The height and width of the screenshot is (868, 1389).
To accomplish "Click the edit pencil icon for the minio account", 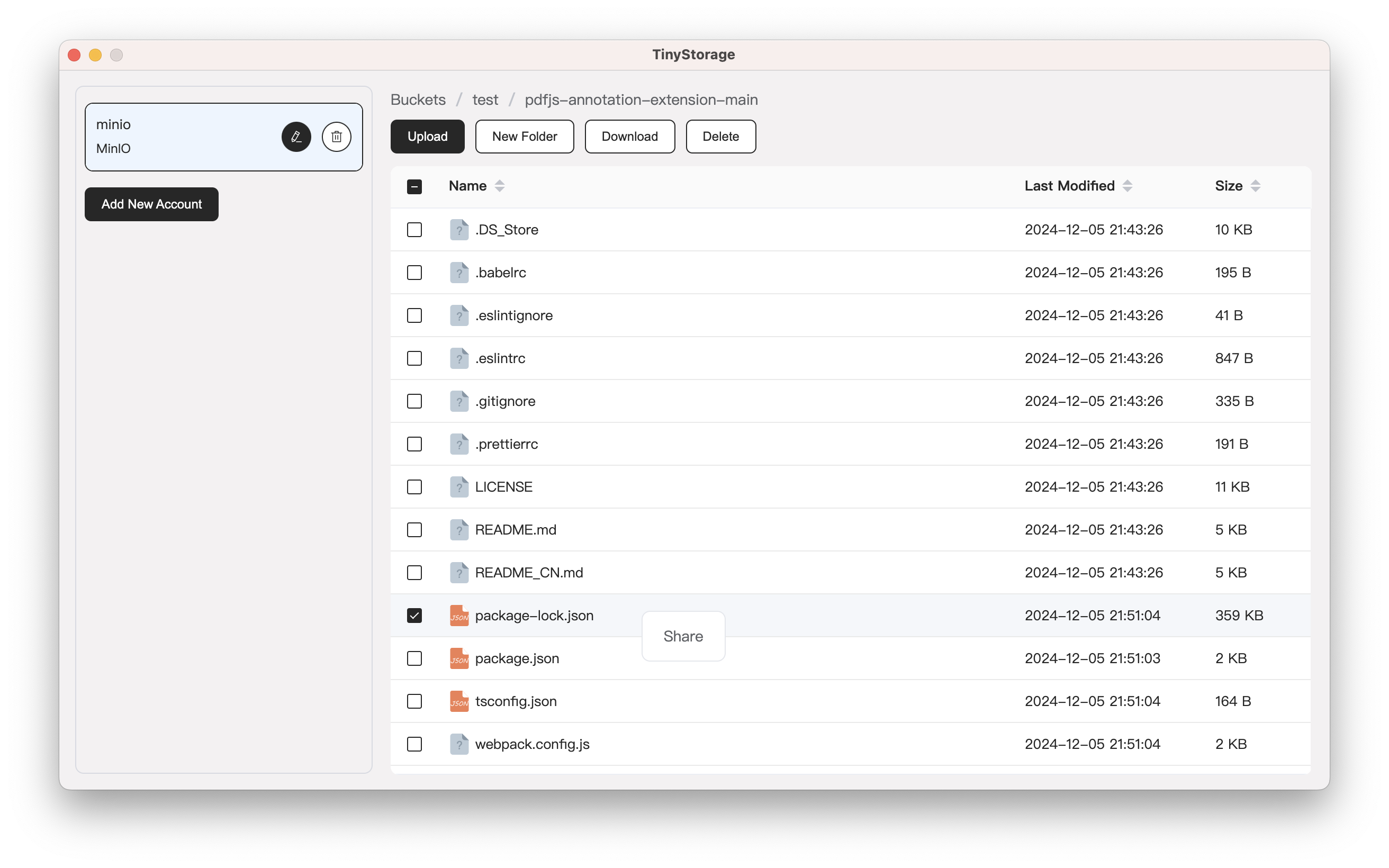I will tap(296, 137).
